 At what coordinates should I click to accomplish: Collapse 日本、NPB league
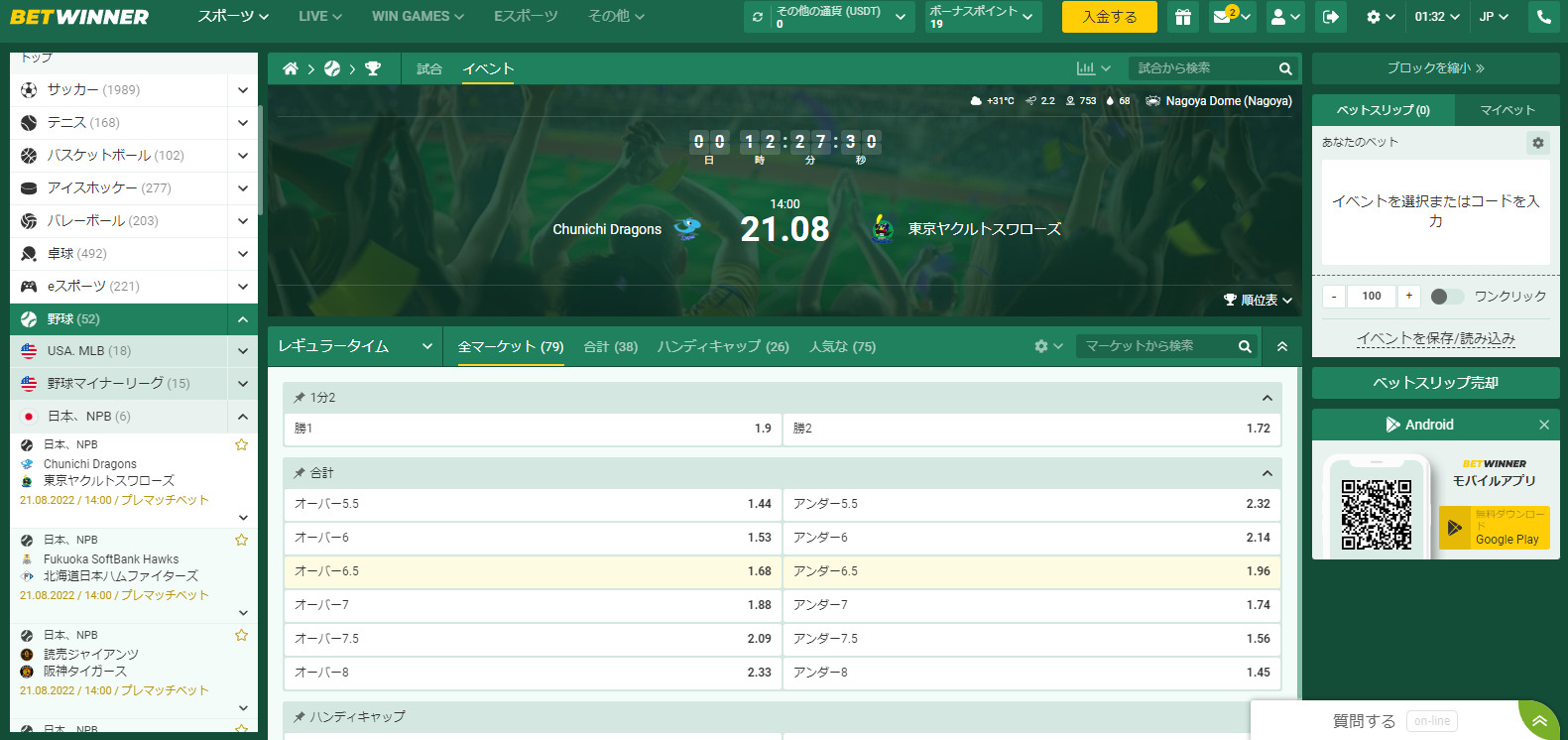click(x=243, y=417)
